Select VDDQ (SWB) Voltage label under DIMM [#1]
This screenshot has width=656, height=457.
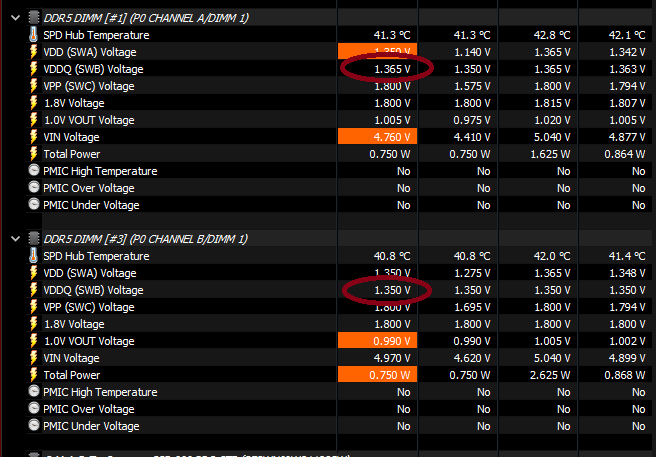click(x=93, y=69)
